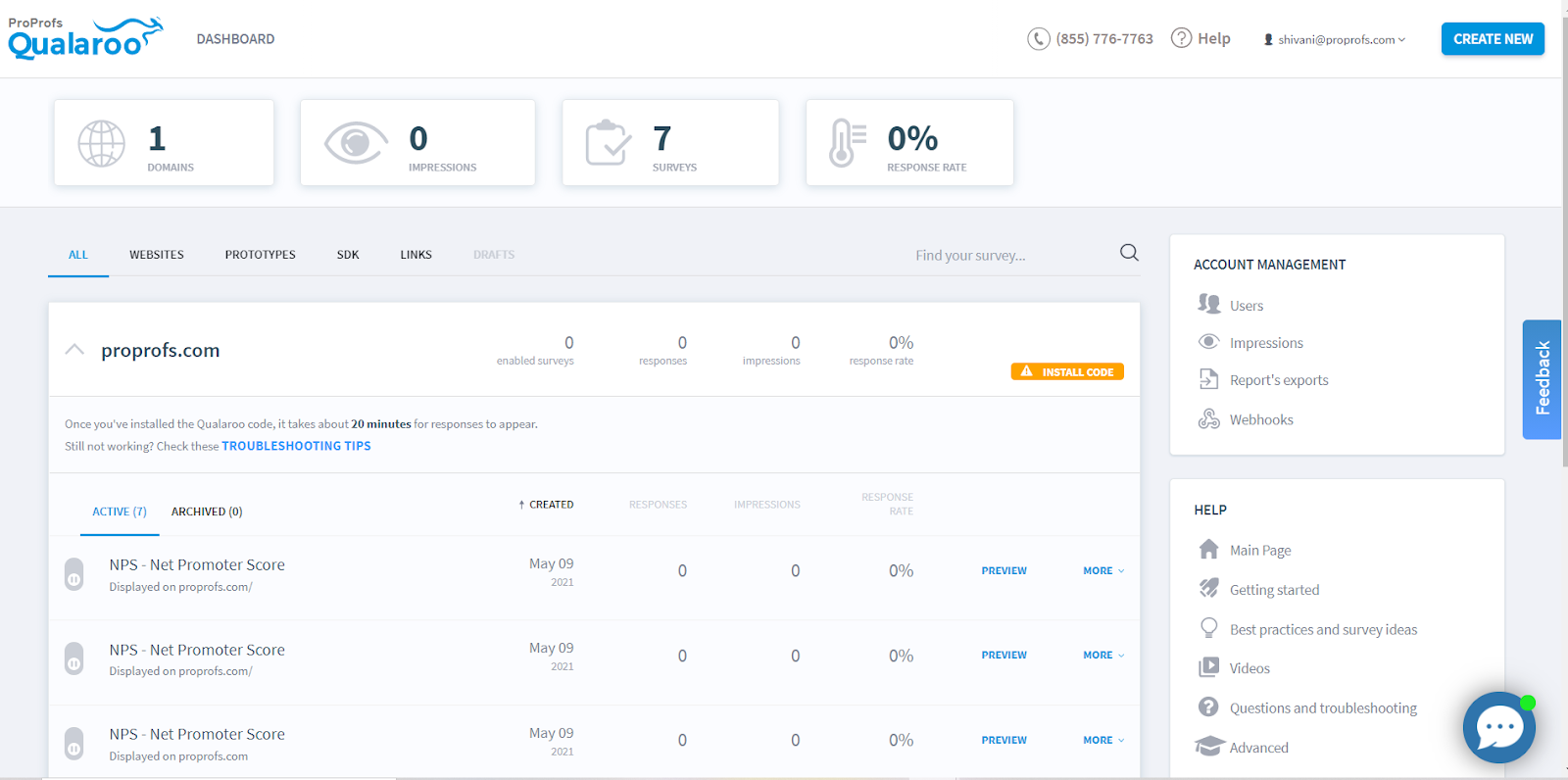This screenshot has height=780, width=1568.
Task: Click the Advanced graduation cap icon
Action: (1210, 747)
